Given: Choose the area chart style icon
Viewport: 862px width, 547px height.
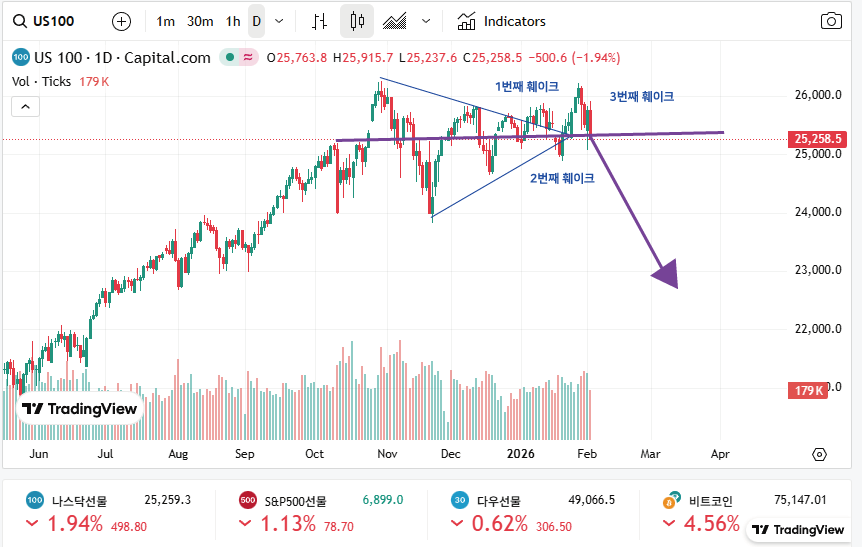Looking at the screenshot, I should click(x=395, y=21).
